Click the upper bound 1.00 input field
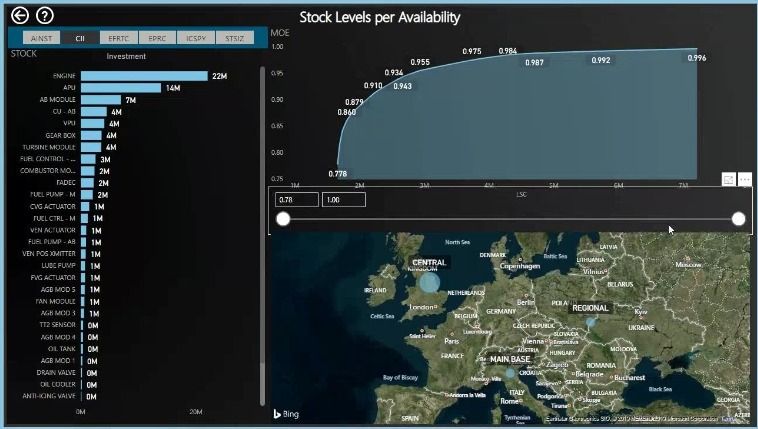 (344, 199)
